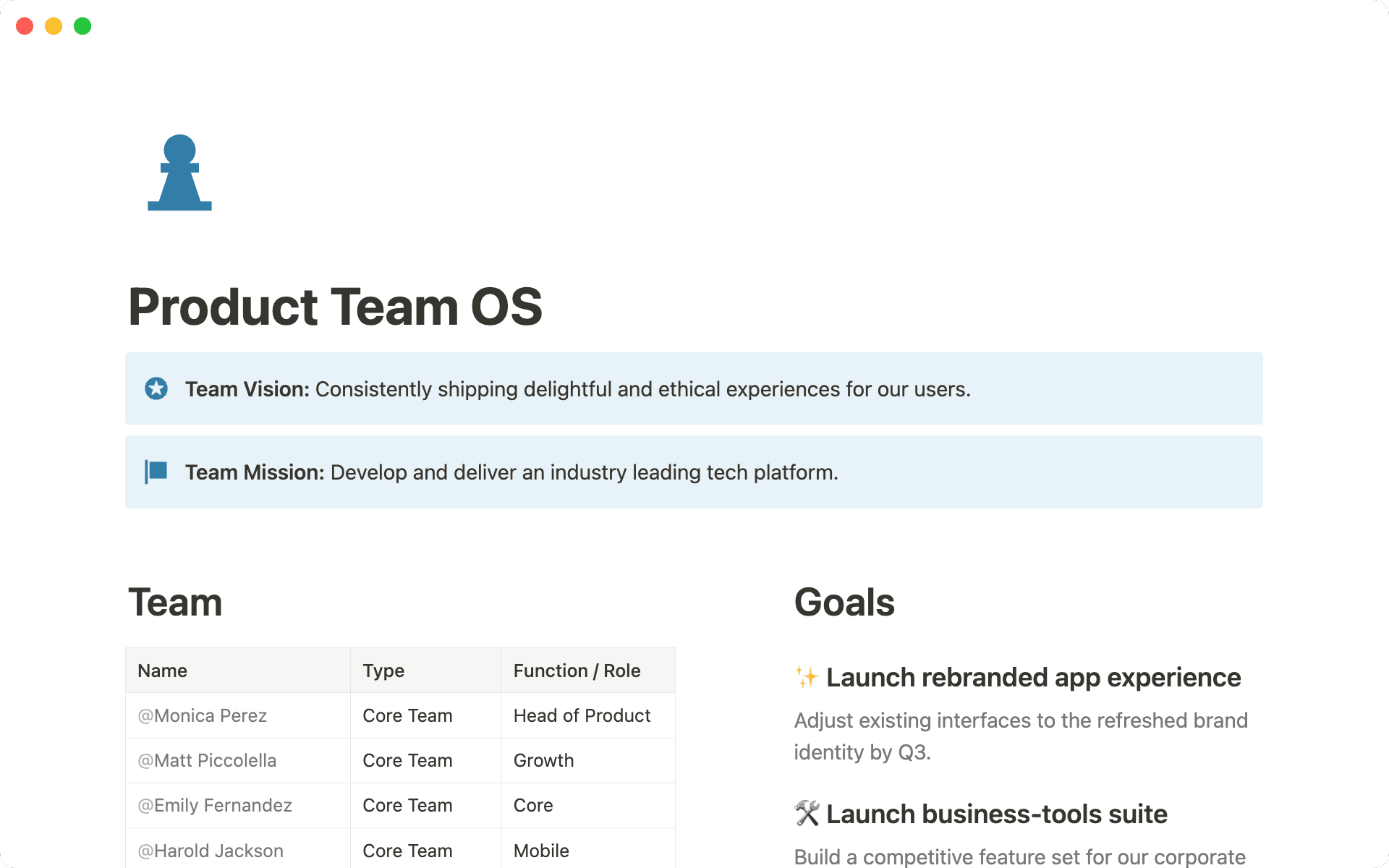
Task: Click the Growth table cell
Action: pyautogui.click(x=543, y=760)
